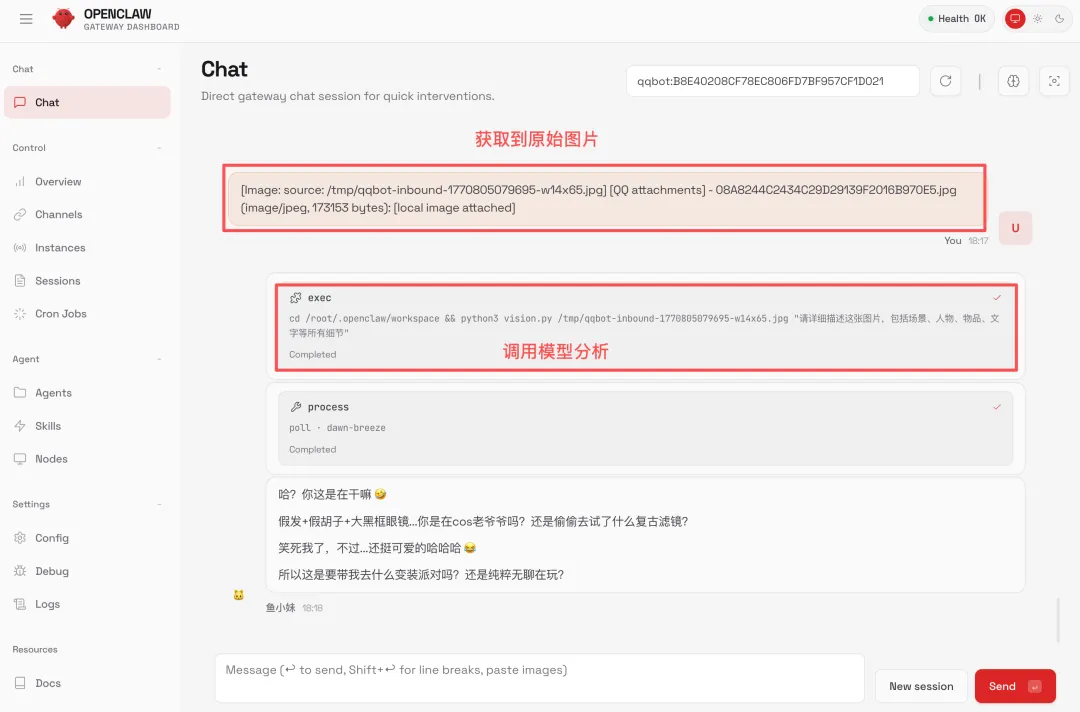The image size is (1080, 712).
Task: Click the Instances broadcast icon
Action: [20, 248]
